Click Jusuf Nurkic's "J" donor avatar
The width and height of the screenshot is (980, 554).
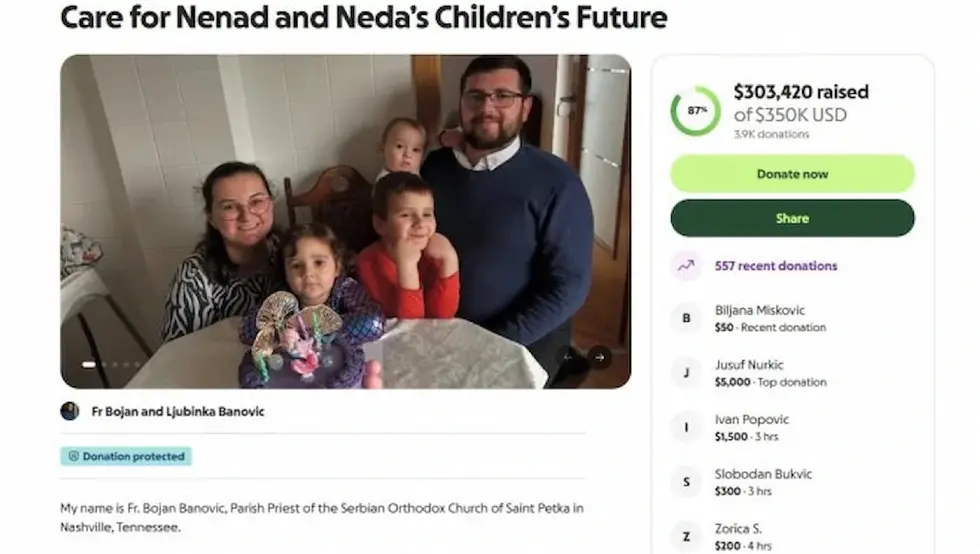[x=685, y=373]
